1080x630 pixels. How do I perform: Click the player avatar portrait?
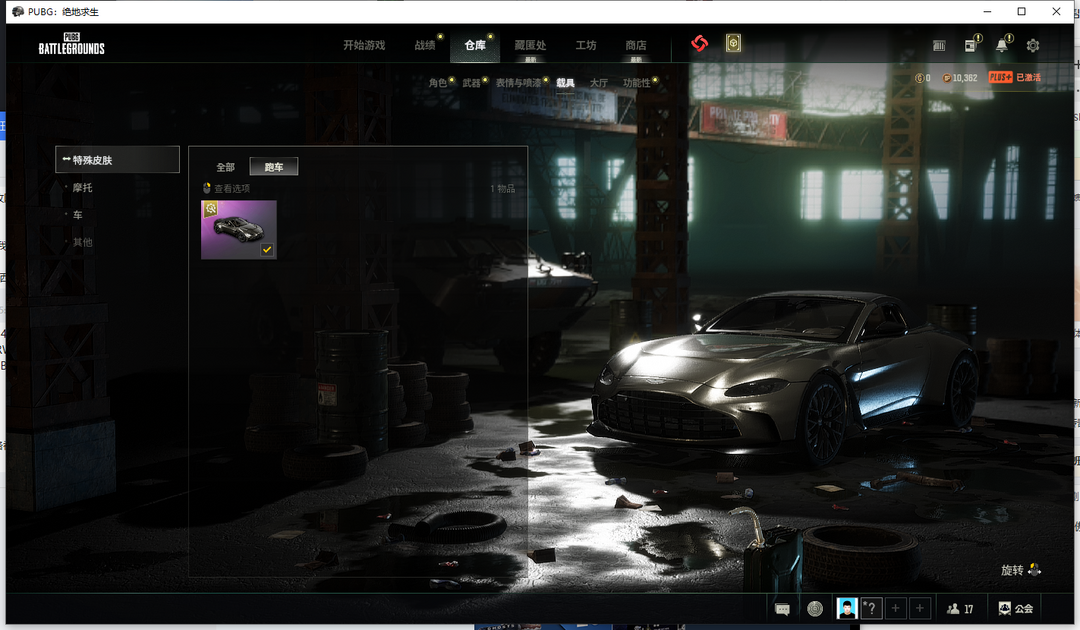(x=847, y=608)
